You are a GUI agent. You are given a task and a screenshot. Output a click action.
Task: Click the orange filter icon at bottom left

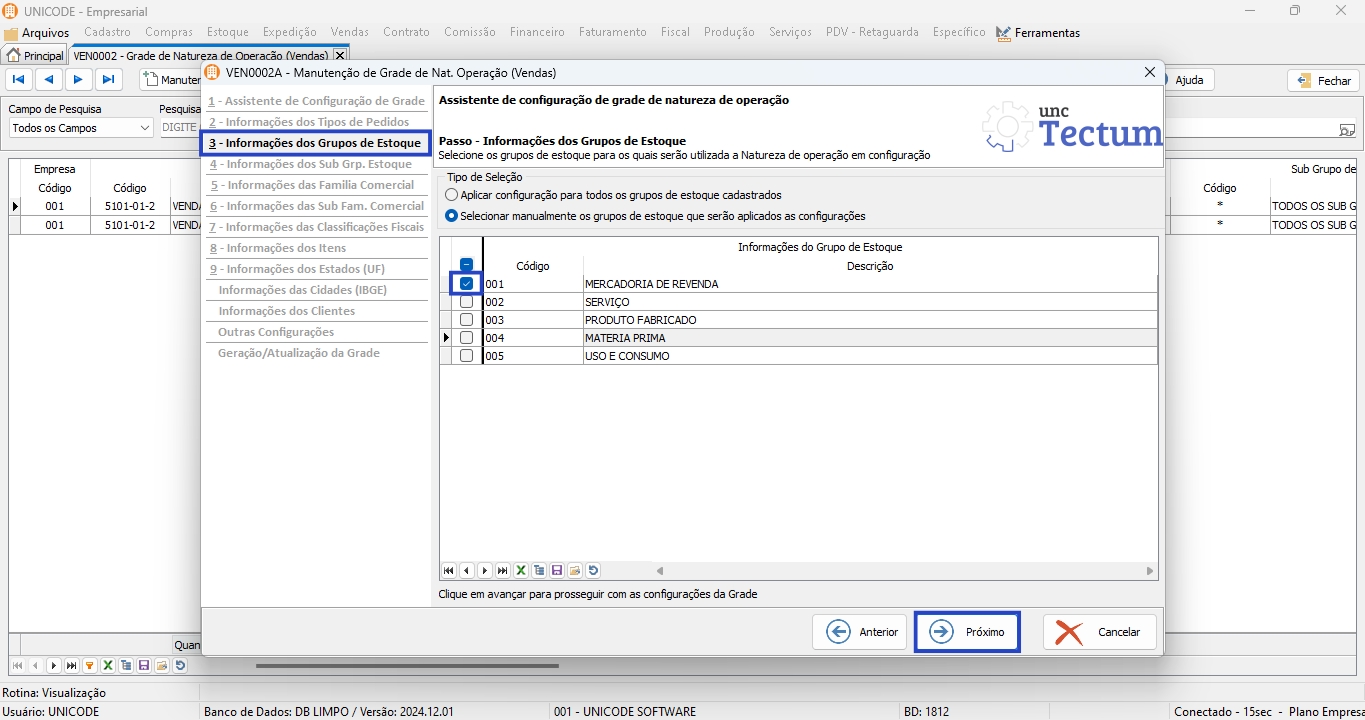(89, 665)
